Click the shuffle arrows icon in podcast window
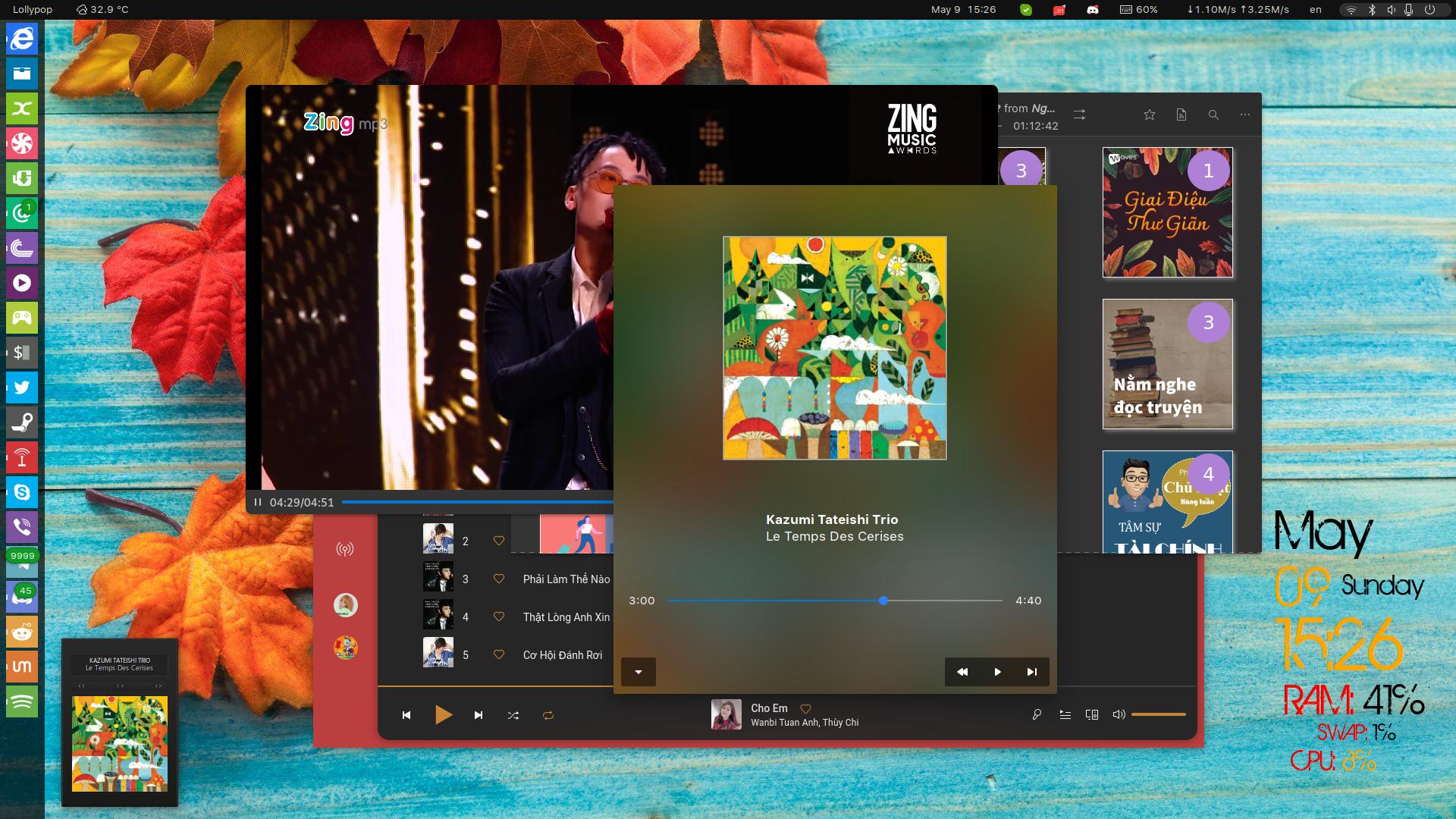 coord(1080,115)
